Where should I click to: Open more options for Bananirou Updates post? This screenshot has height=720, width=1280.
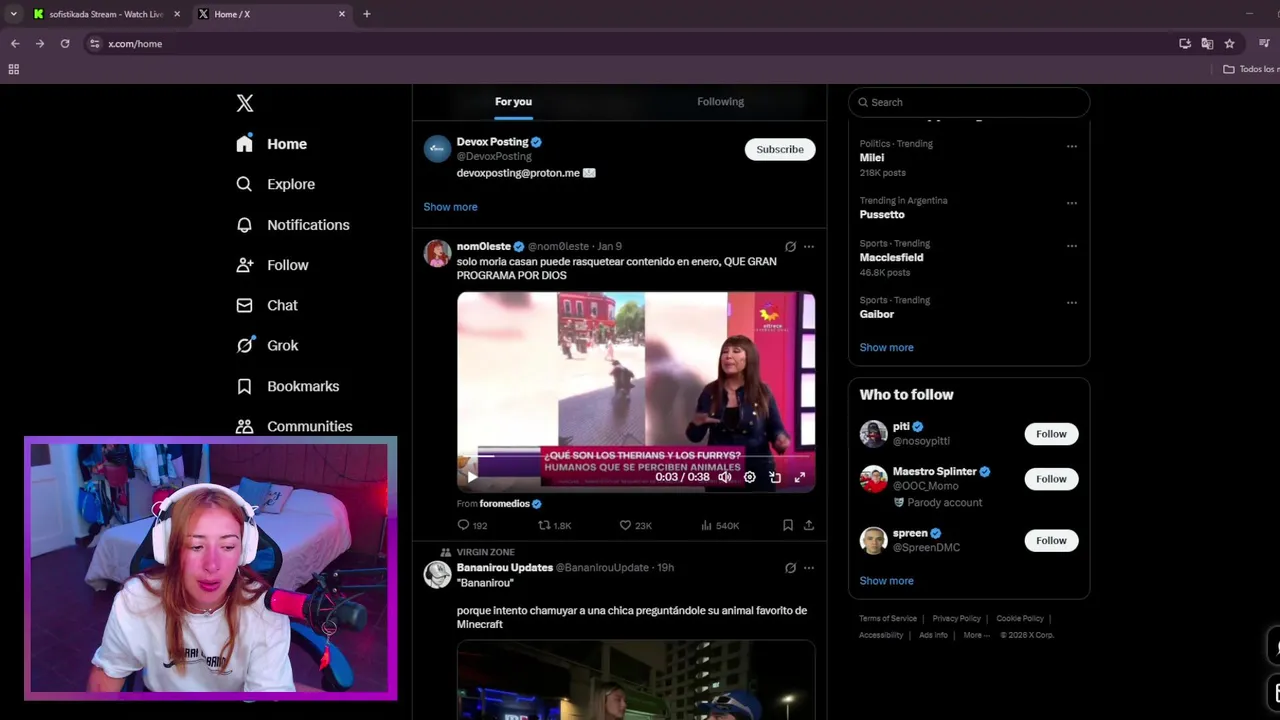[x=808, y=568]
